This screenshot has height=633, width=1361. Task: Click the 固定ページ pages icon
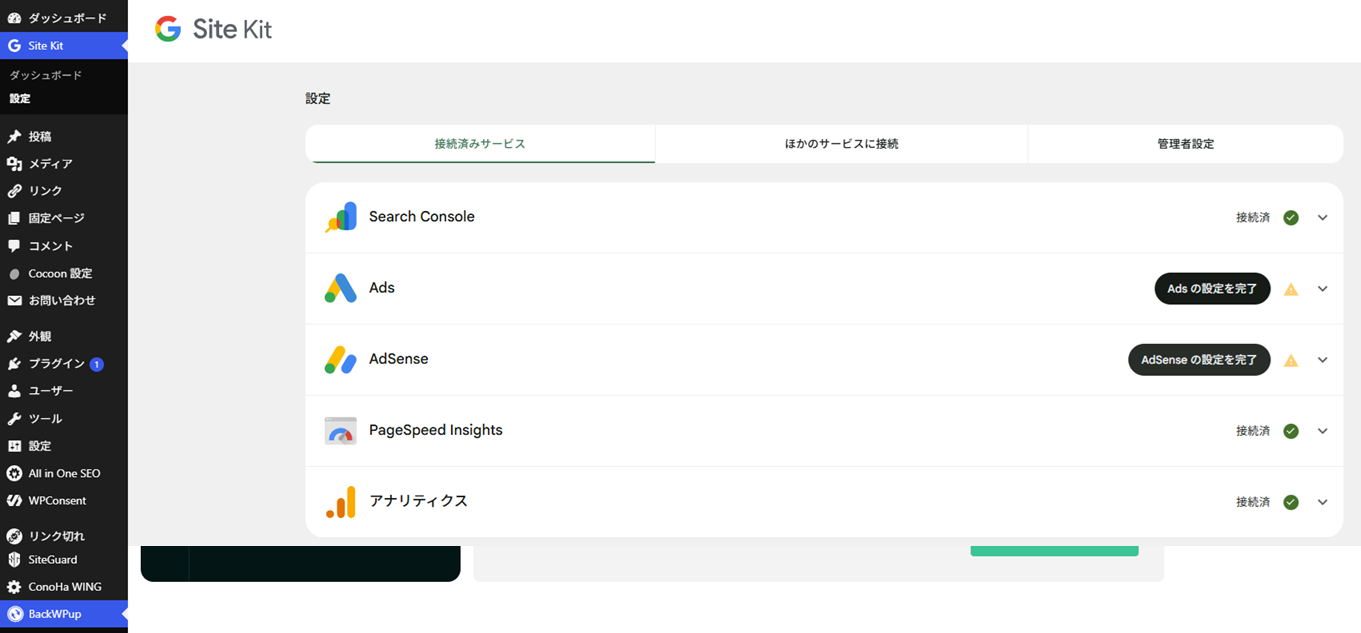[14, 218]
